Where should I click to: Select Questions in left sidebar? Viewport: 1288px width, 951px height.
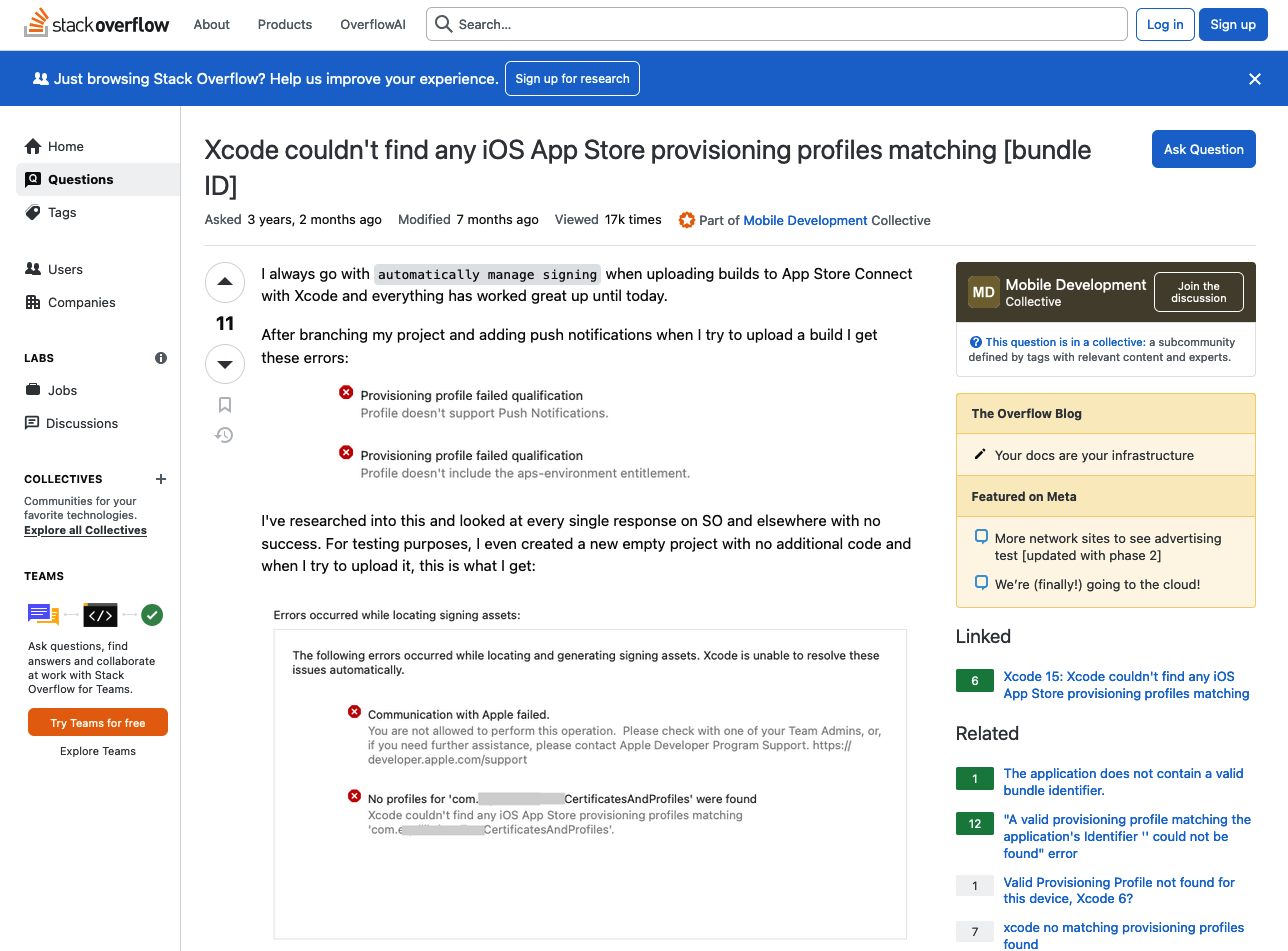click(98, 179)
